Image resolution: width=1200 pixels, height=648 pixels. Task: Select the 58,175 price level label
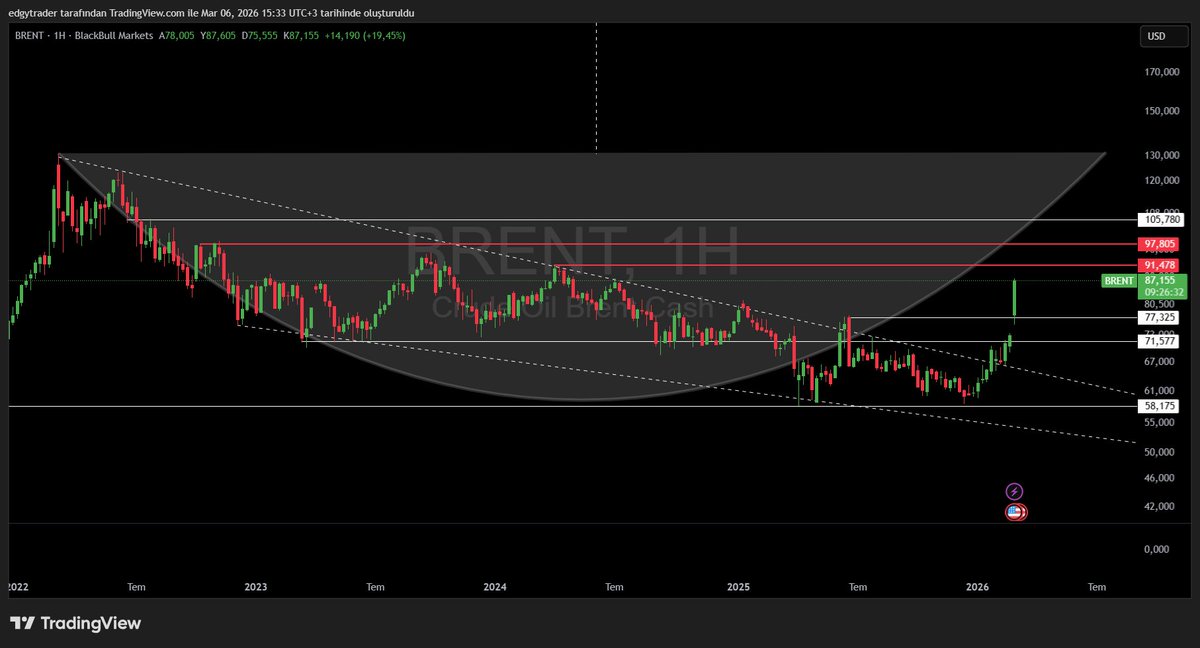coord(1160,406)
